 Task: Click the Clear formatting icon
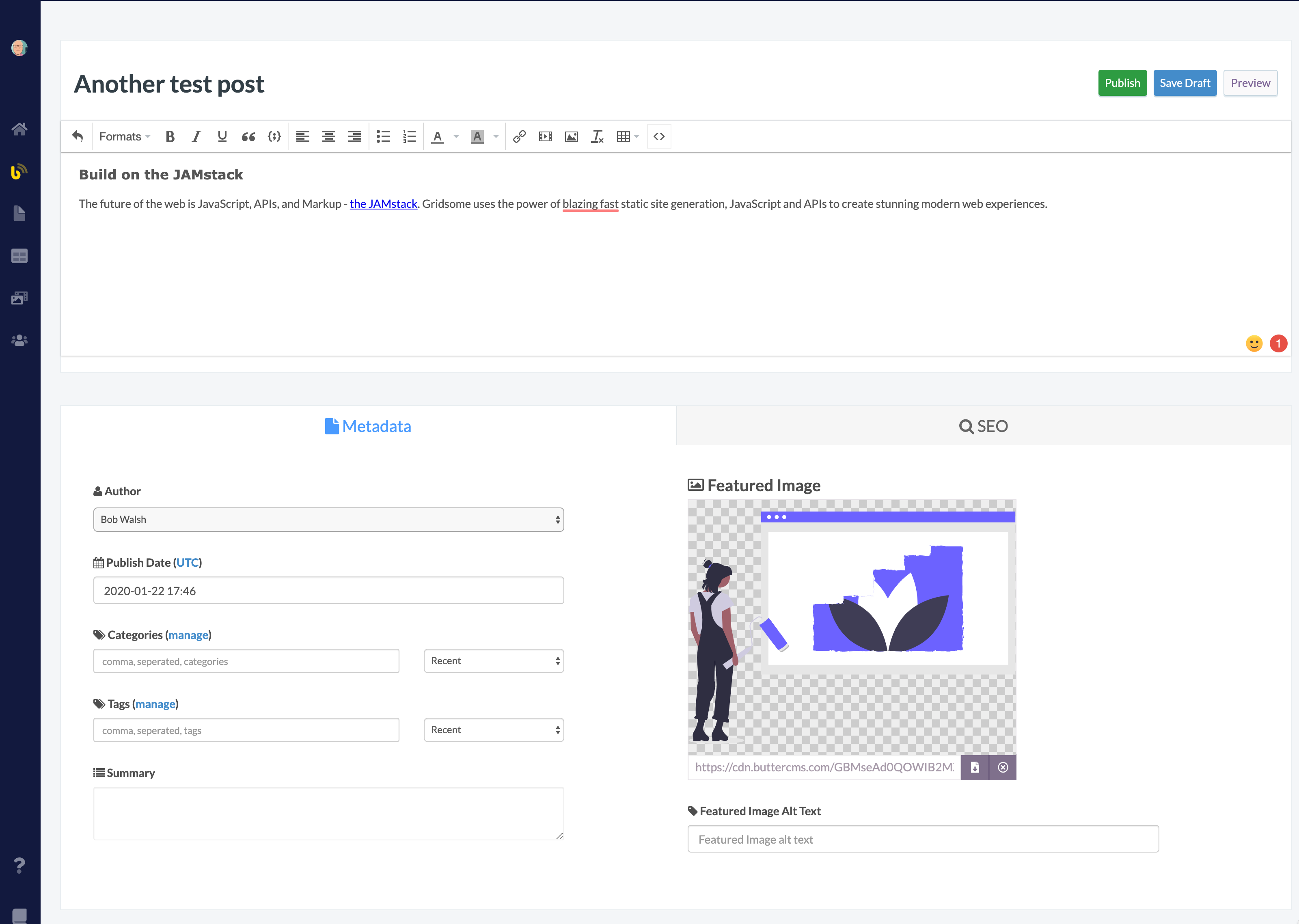point(597,136)
